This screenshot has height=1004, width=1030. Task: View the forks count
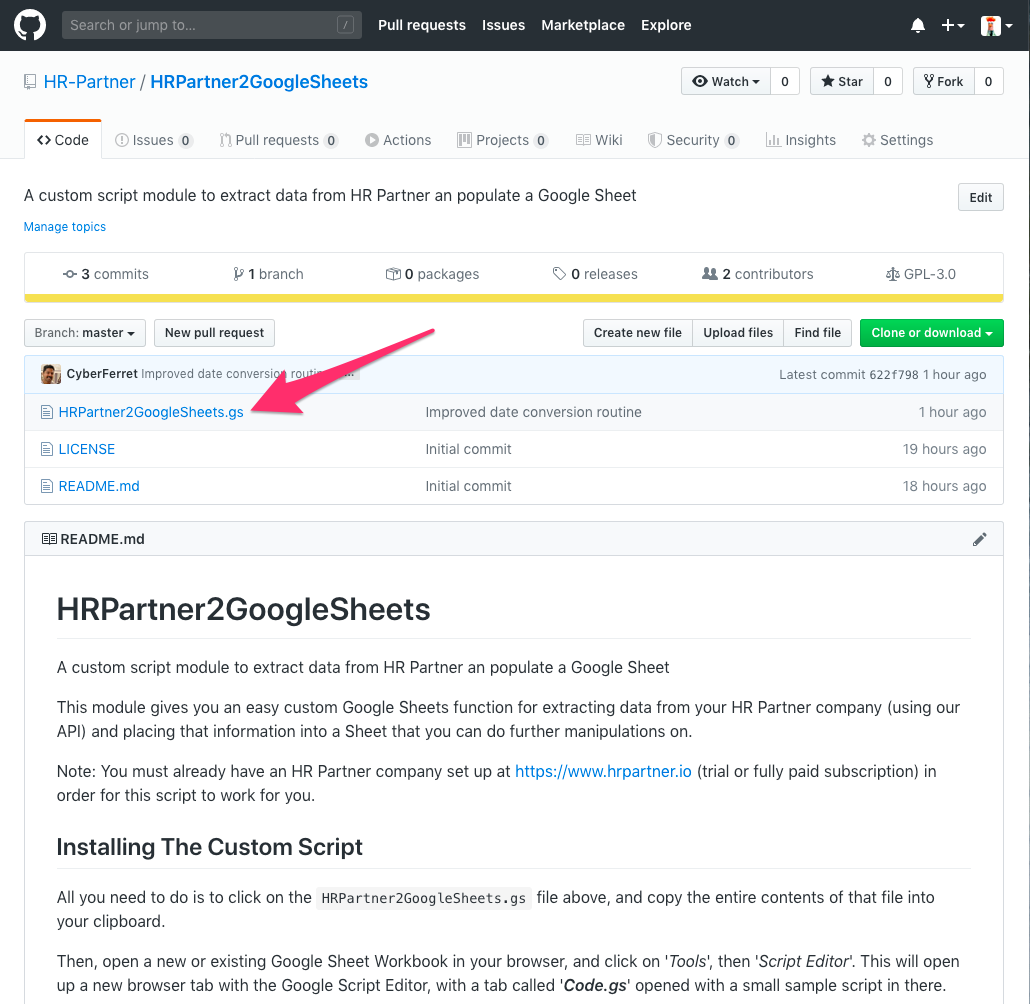click(989, 81)
